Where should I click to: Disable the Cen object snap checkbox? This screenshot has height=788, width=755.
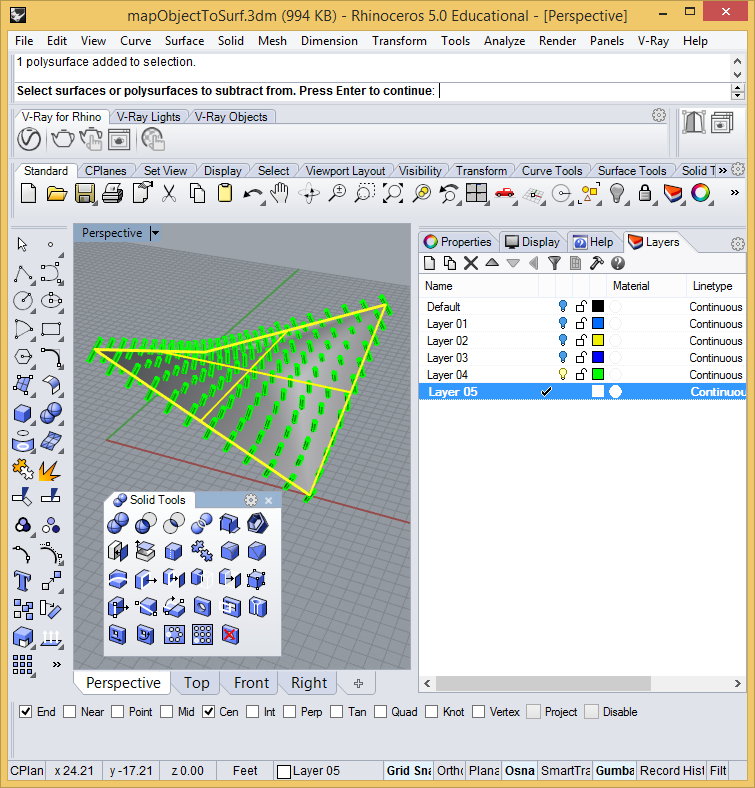pyautogui.click(x=209, y=712)
